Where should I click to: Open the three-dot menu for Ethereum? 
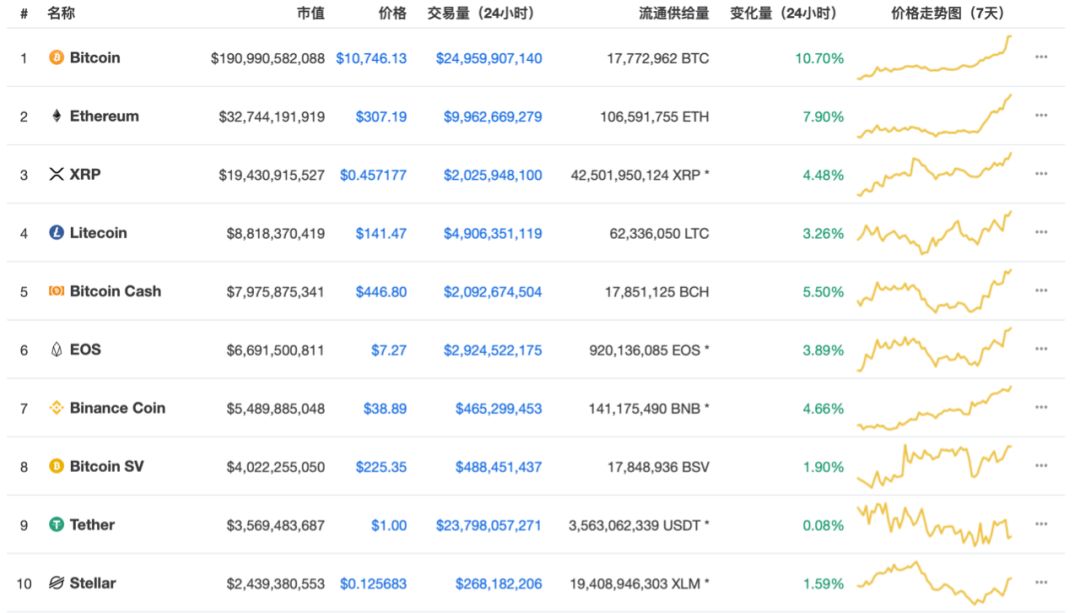click(1041, 116)
